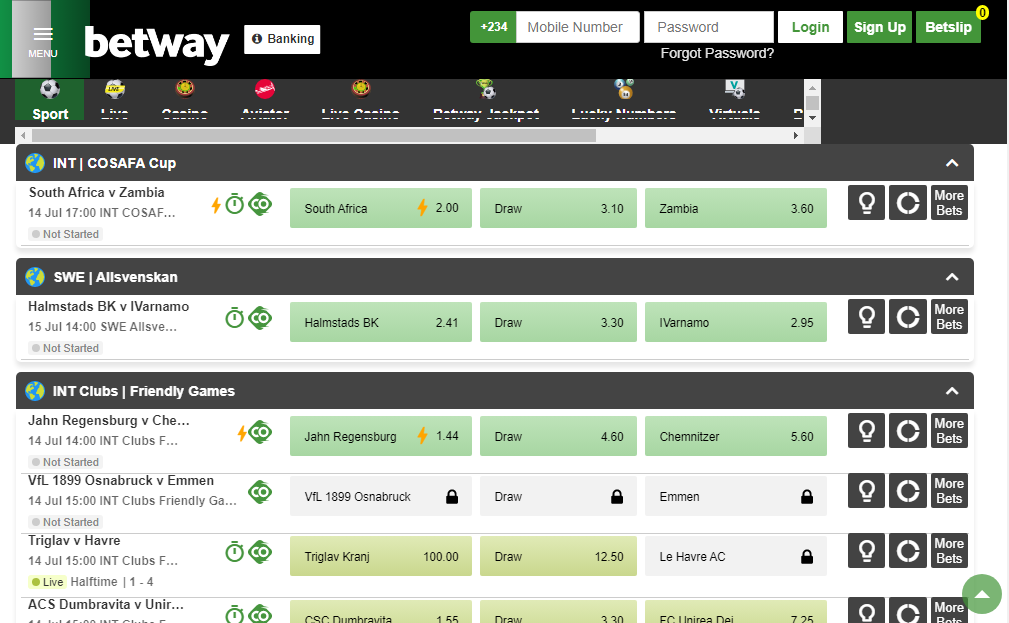This screenshot has height=623, width=1009.
Task: Pick Draw 3.30 in Halmstads match
Action: 558,322
